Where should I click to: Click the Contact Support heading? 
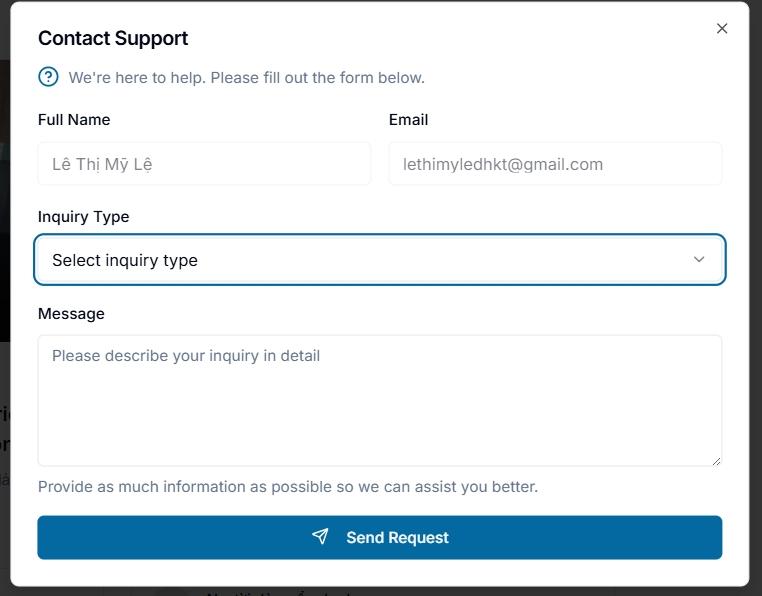tap(113, 38)
